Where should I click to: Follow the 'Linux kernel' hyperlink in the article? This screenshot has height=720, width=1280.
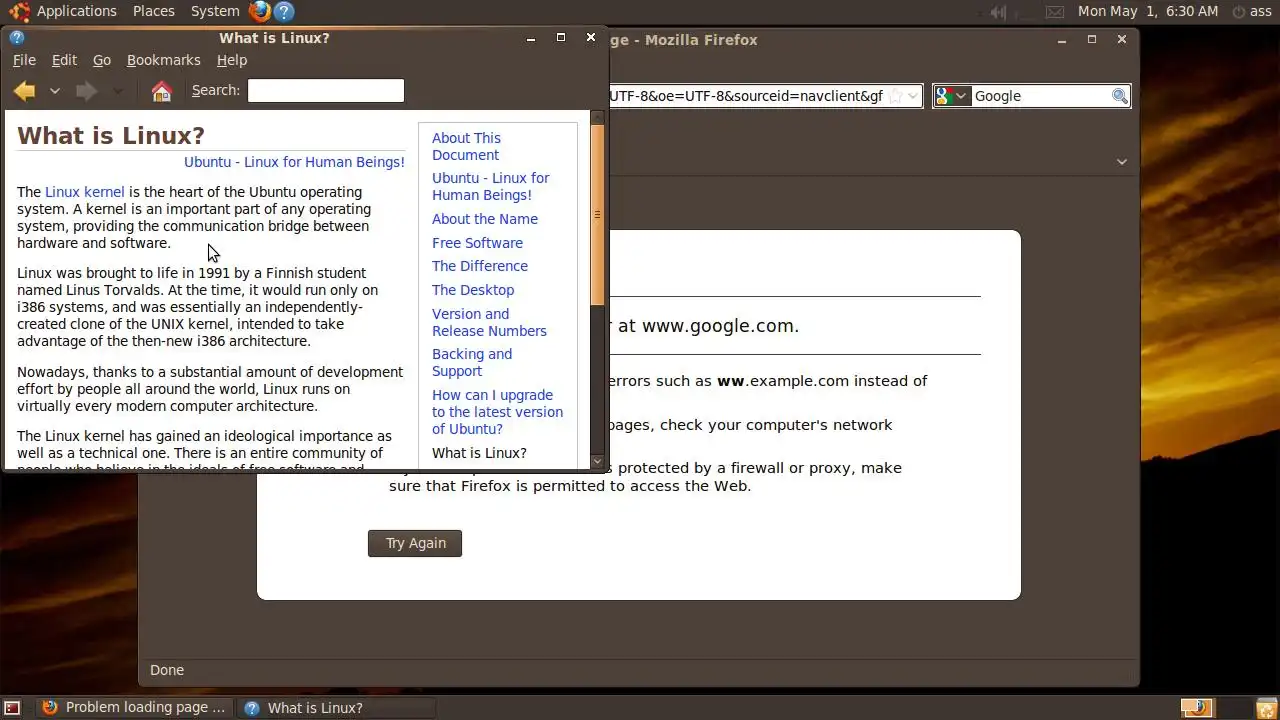click(85, 192)
